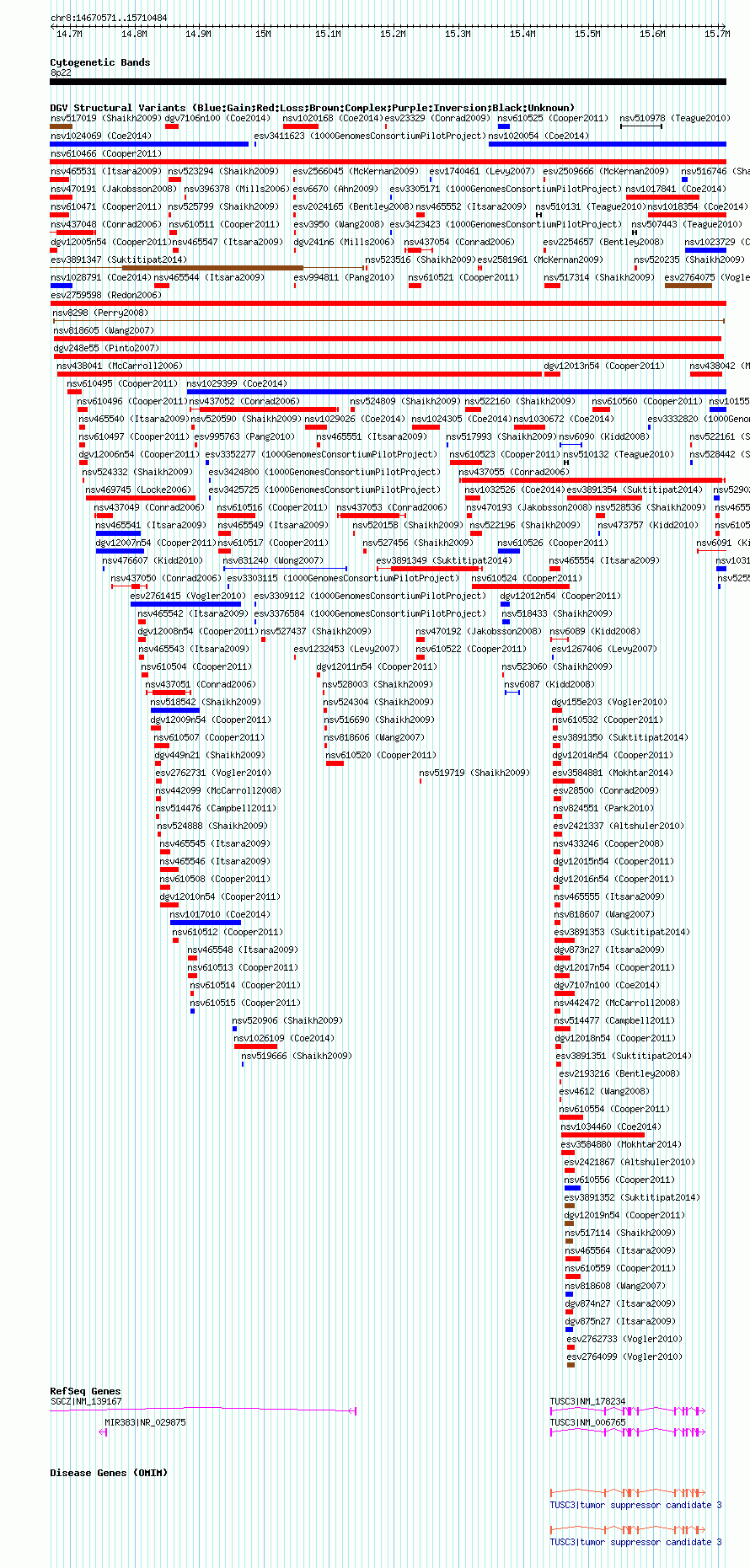Viewport: 750px width, 1568px height.
Task: Click nsv1028791 (Coe2014) label
Action: pos(101,277)
